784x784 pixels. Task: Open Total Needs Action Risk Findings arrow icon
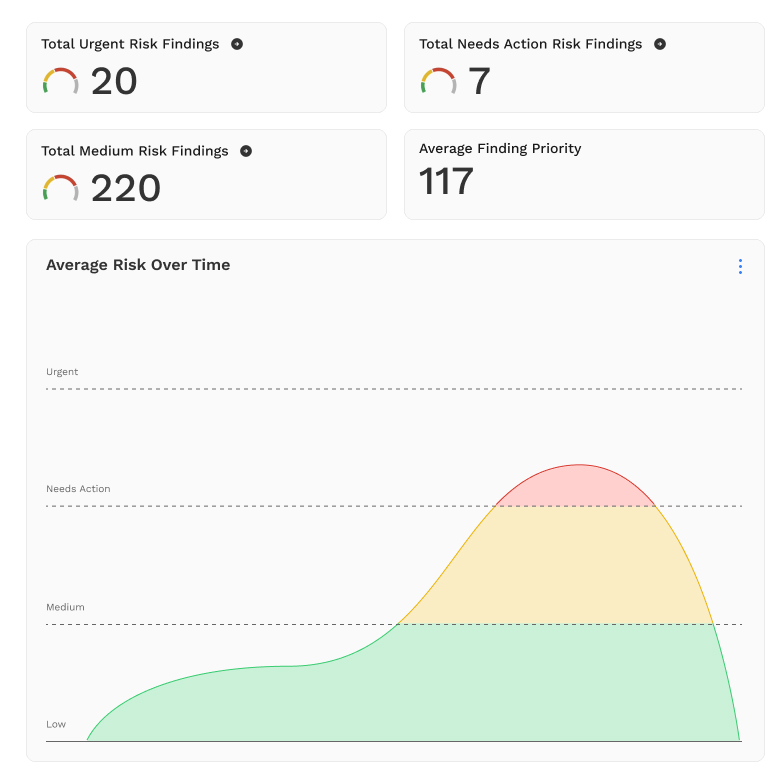[660, 44]
